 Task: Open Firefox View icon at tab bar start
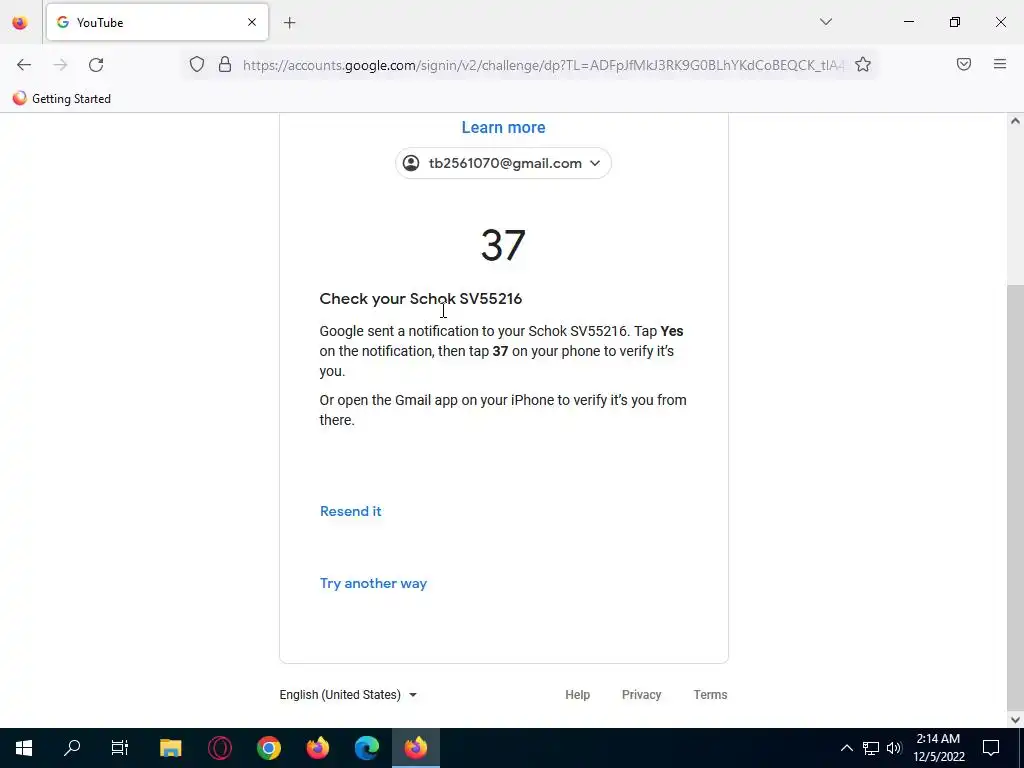click(x=20, y=23)
